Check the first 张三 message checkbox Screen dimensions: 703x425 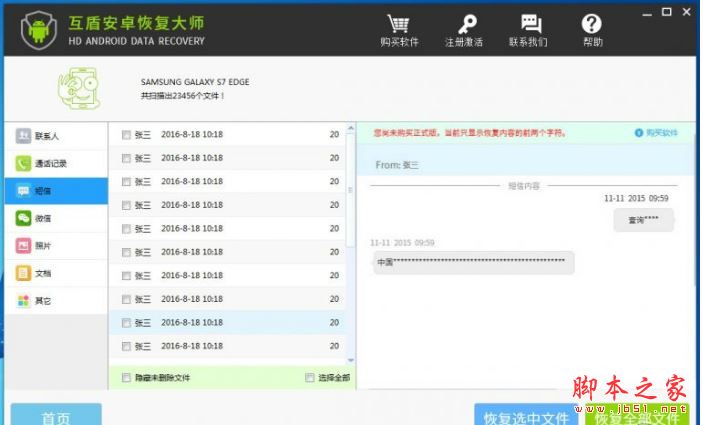(126, 135)
